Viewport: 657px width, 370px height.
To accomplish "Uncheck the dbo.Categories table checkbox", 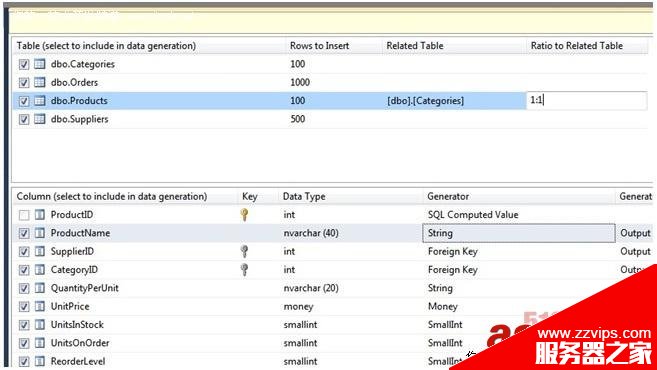I will tap(24, 65).
